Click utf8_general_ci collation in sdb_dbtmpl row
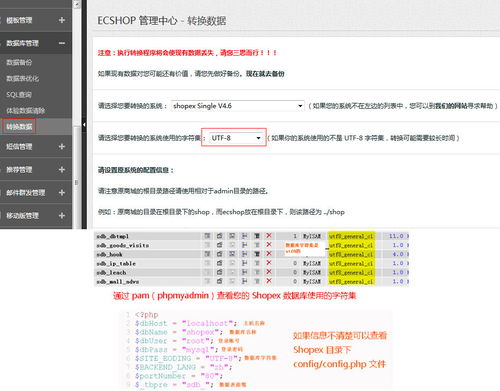This screenshot has width=500, height=391. [x=351, y=236]
